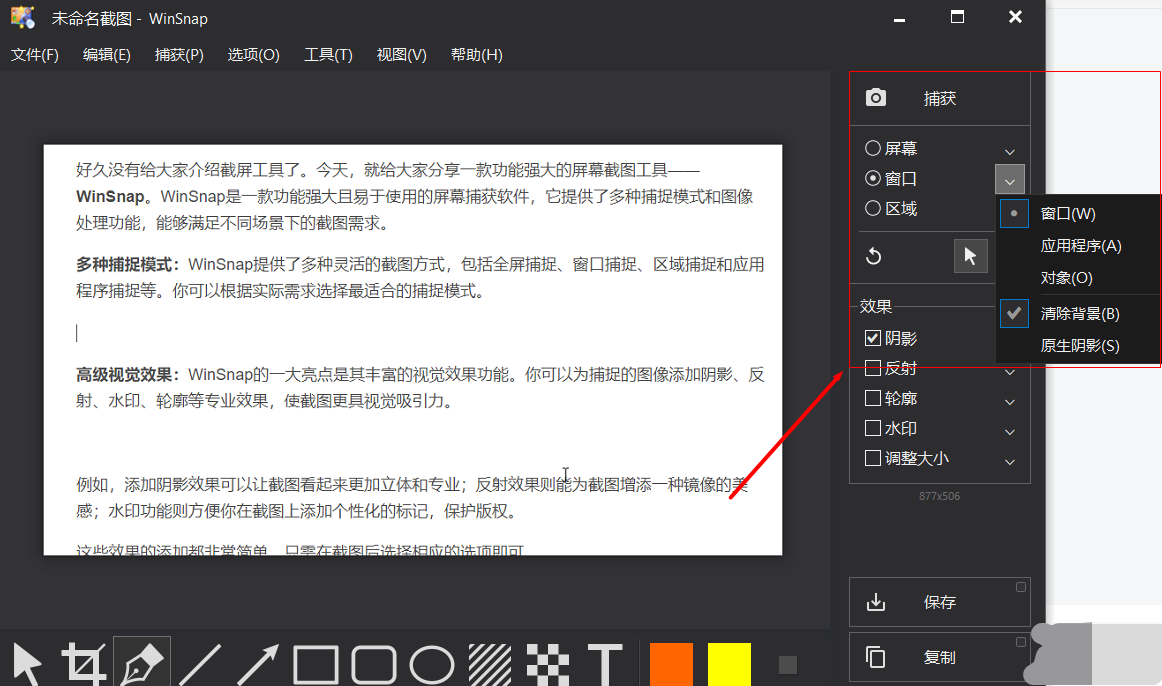Expand the 屏幕 options chevron
Screen dimensions: 1162x686
tap(1009, 151)
